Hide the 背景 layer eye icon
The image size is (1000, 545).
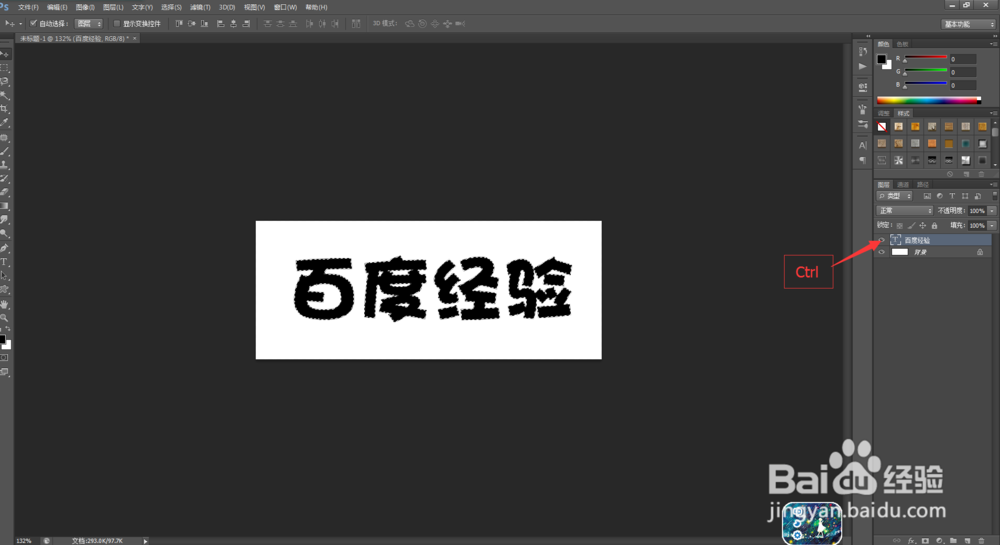tap(881, 252)
